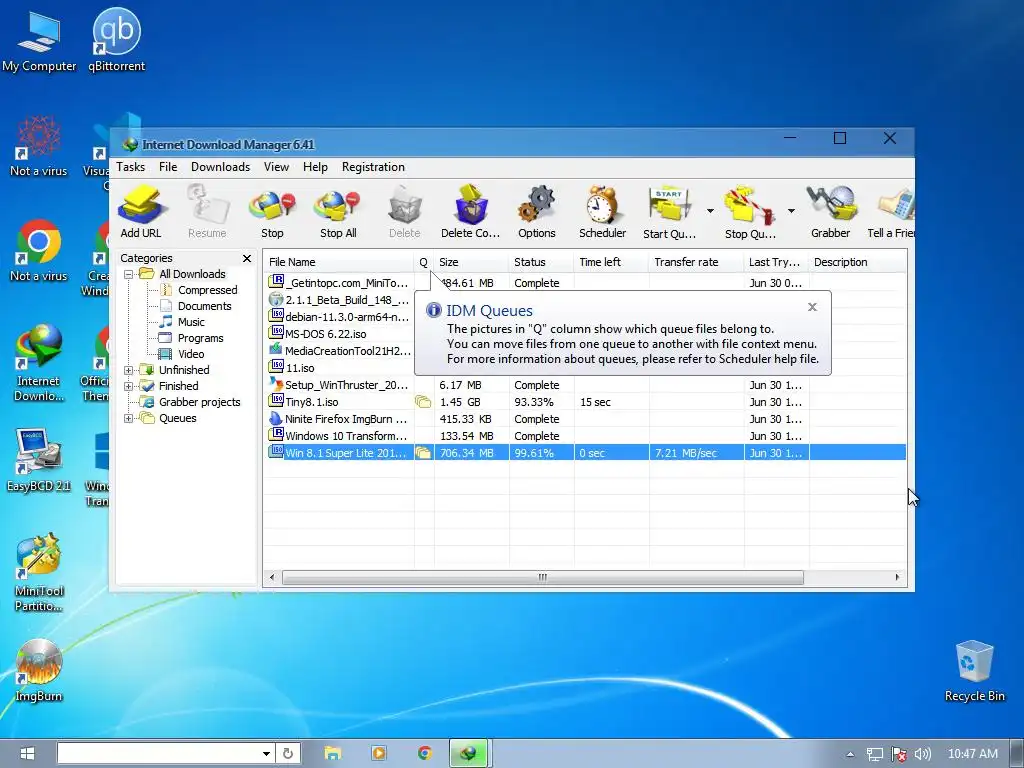Open the Help menu
The image size is (1024, 768).
coord(315,167)
